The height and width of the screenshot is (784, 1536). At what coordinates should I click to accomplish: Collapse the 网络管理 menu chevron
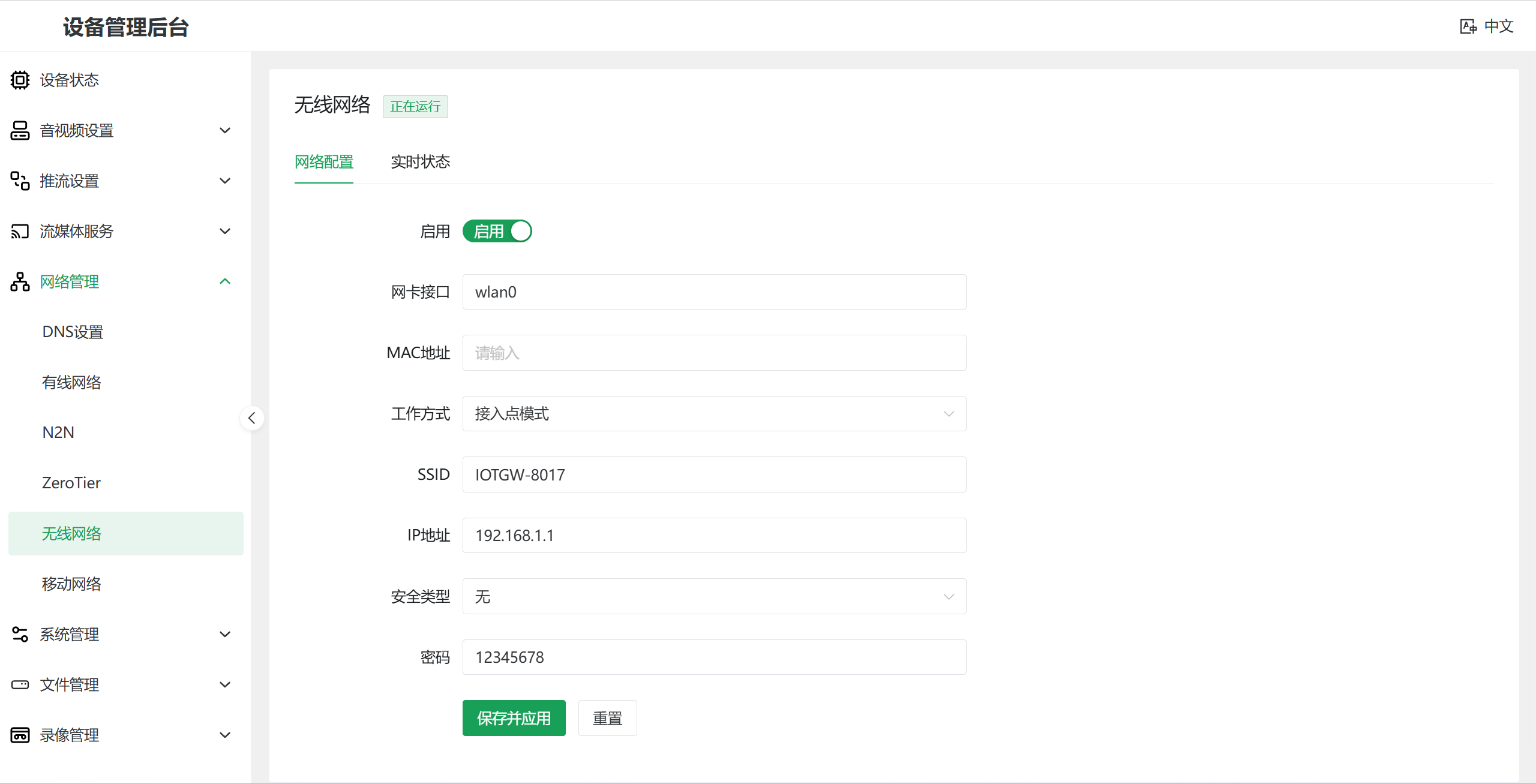pyautogui.click(x=225, y=281)
